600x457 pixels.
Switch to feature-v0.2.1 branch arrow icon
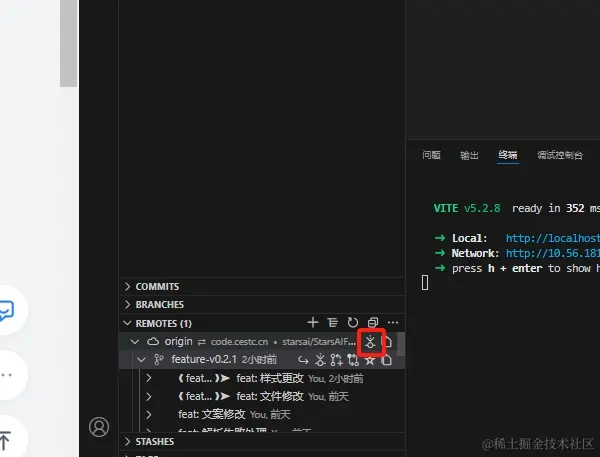click(303, 360)
